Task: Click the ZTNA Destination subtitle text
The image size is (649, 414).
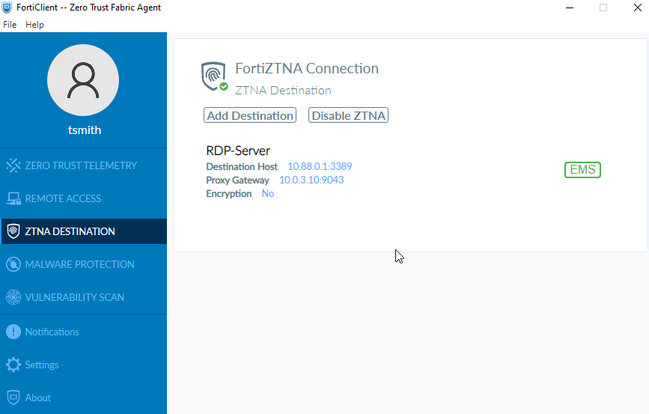Action: tap(283, 90)
